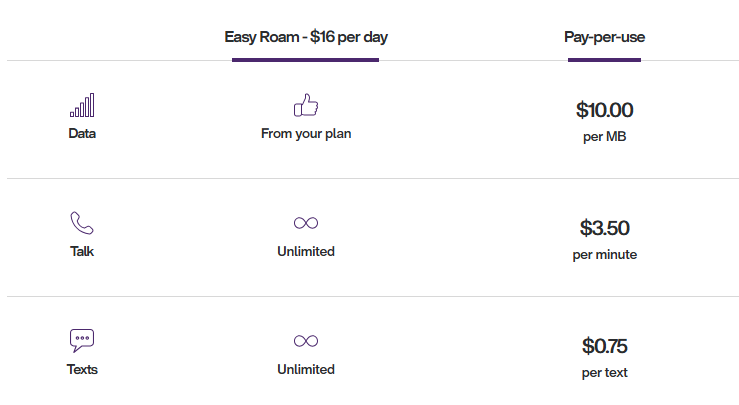
Task: Click Unlimited text in Texts row
Action: [x=305, y=369]
